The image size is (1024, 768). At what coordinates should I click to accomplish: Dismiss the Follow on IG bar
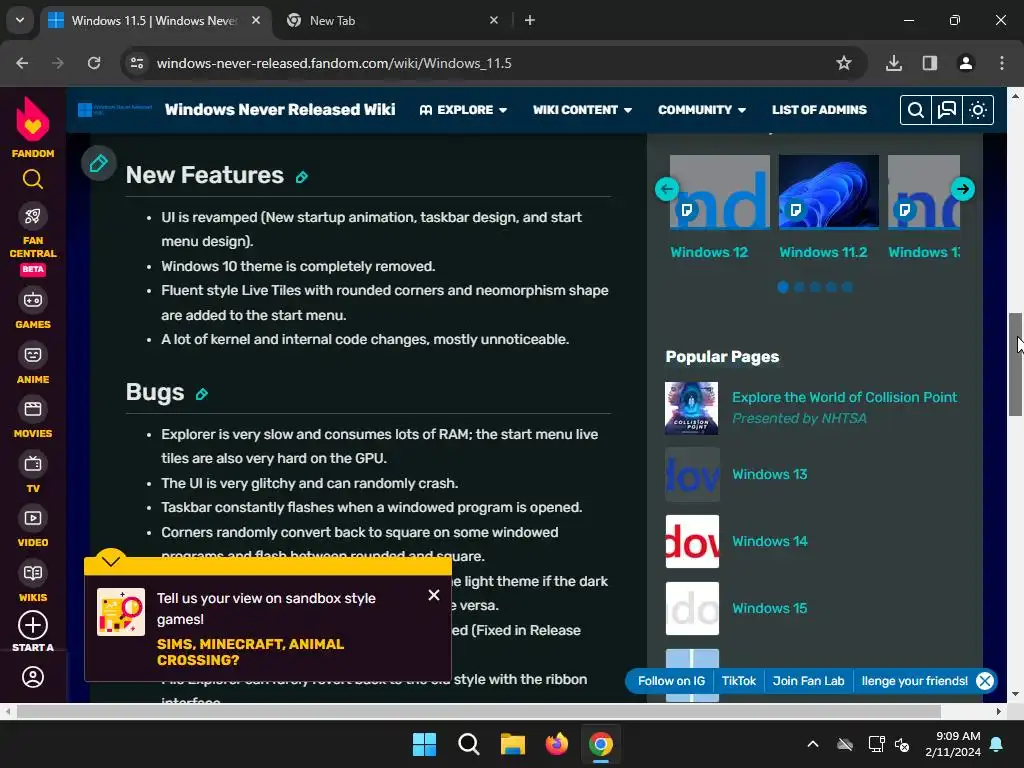pyautogui.click(x=985, y=681)
